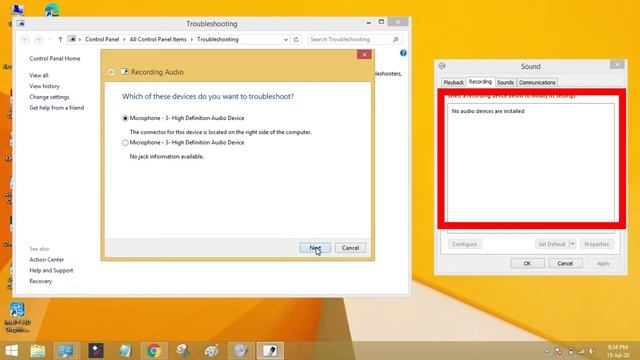Click Cancel in the Sound dialog
The height and width of the screenshot is (360, 640).
pos(565,263)
